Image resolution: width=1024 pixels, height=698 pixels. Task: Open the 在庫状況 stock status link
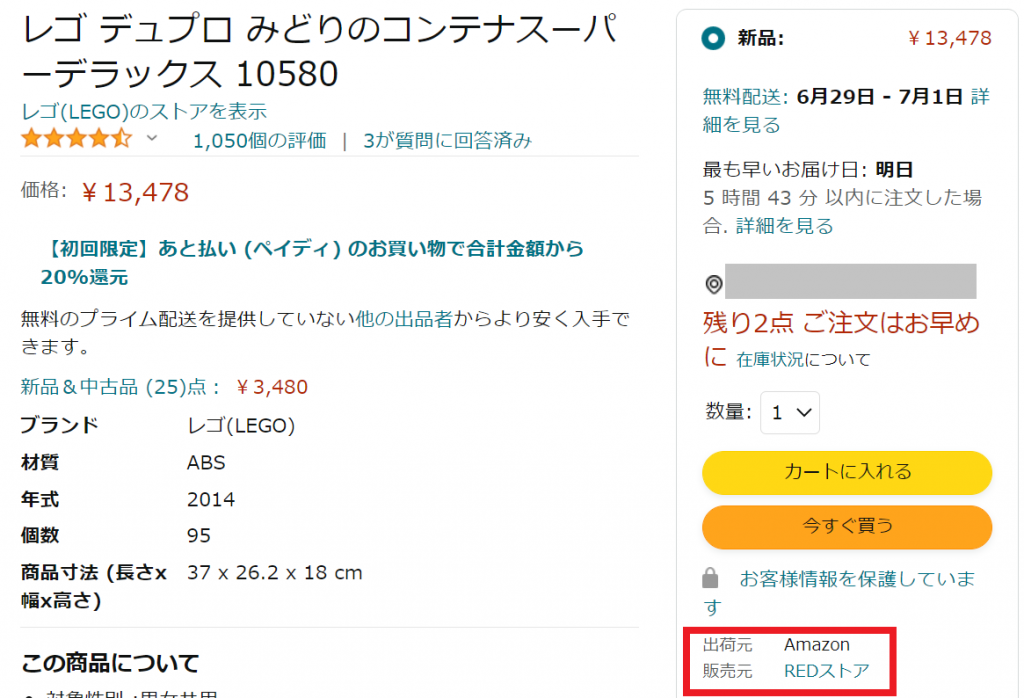click(769, 359)
